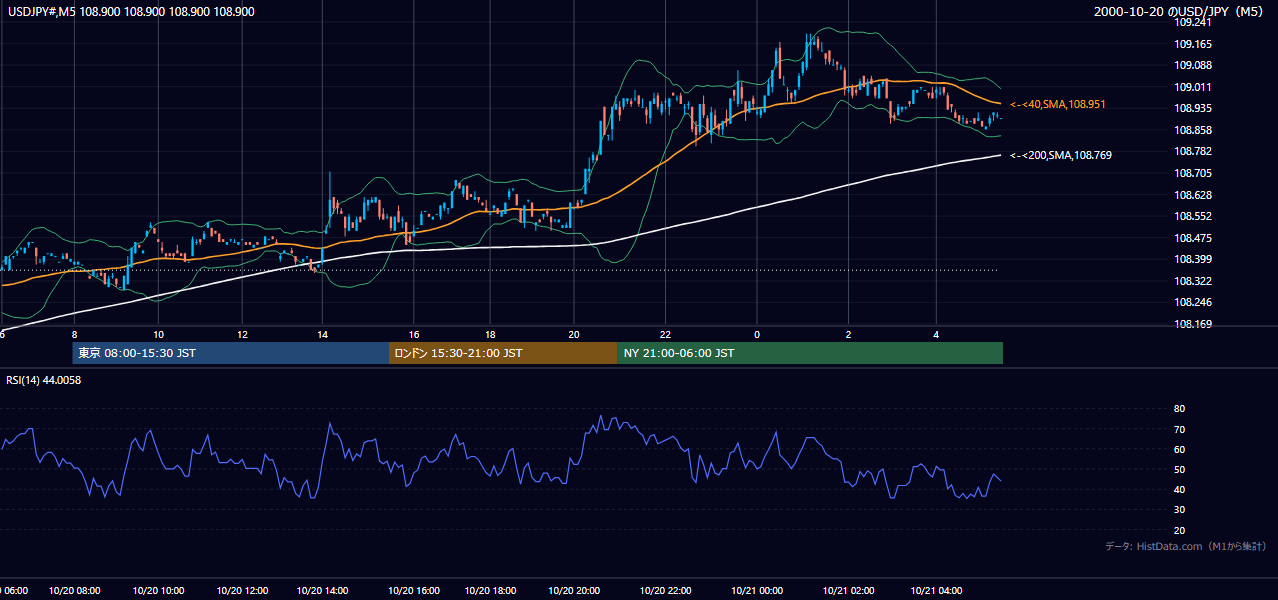Image resolution: width=1278 pixels, height=600 pixels.
Task: Click the 108.322 price axis label
Action: coord(1193,281)
